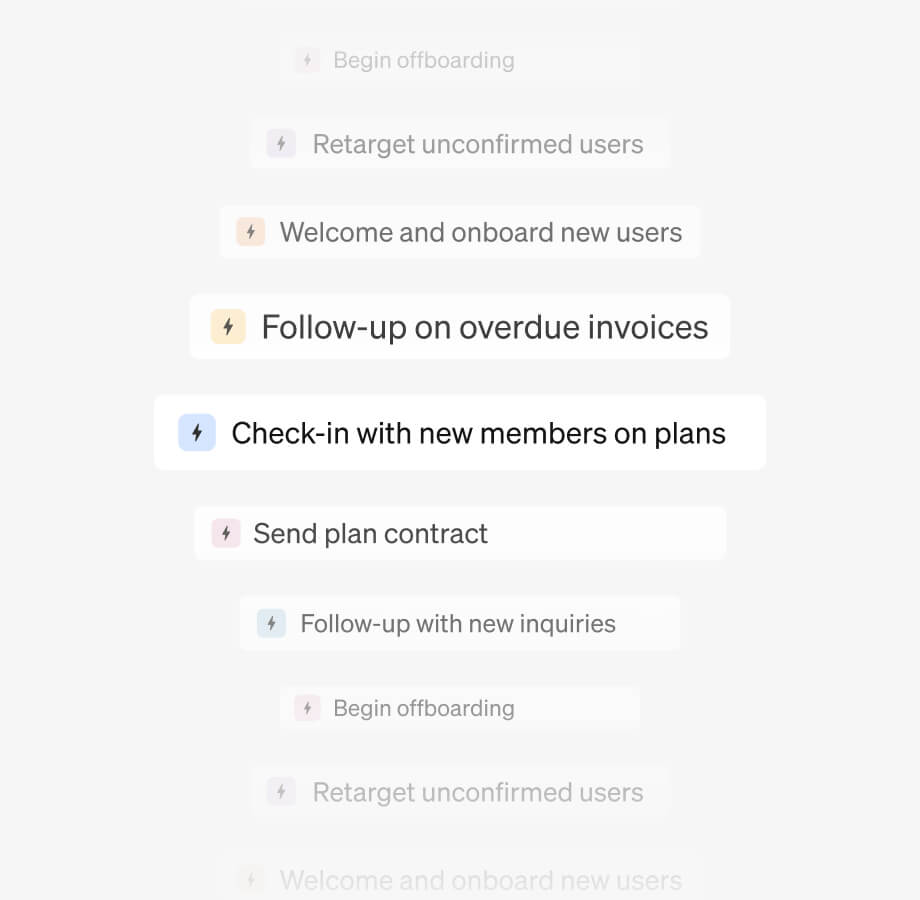
Task: Open the upper Retarget unconfirmed users label
Action: [477, 144]
